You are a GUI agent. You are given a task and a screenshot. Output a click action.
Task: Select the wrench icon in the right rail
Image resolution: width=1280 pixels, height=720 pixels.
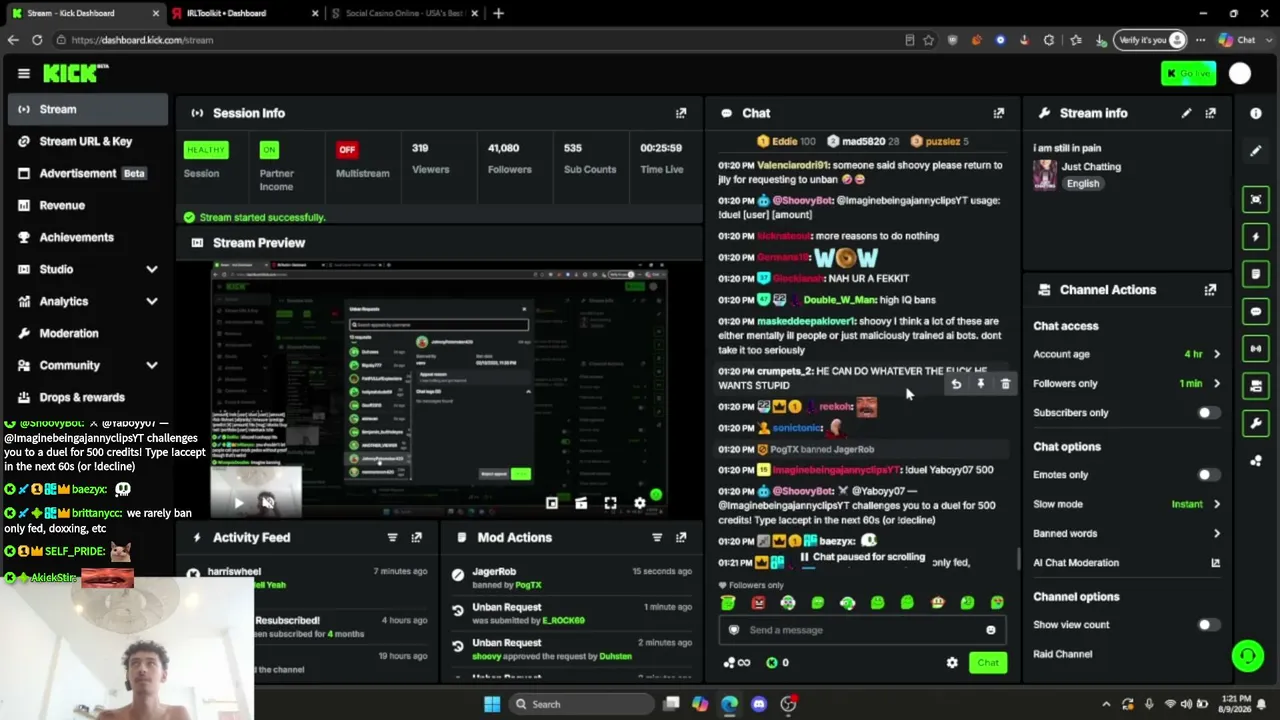click(x=1256, y=423)
